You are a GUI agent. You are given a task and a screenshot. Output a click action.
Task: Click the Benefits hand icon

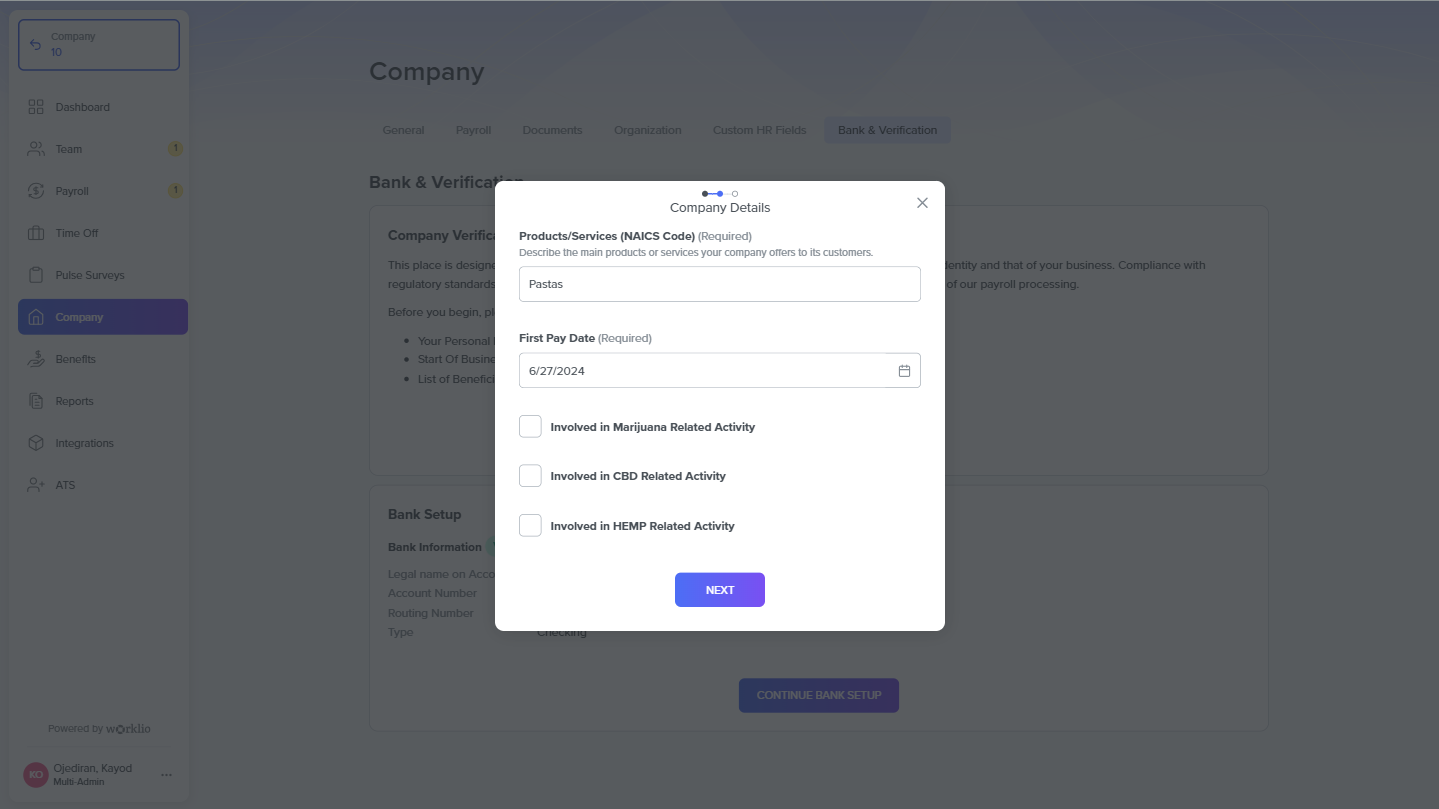(x=36, y=359)
